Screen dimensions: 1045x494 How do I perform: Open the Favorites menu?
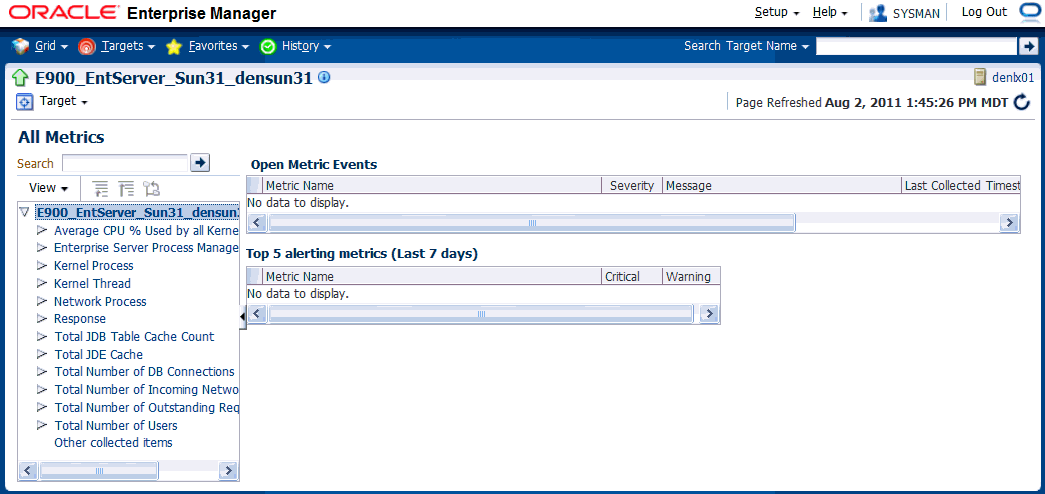[x=219, y=46]
